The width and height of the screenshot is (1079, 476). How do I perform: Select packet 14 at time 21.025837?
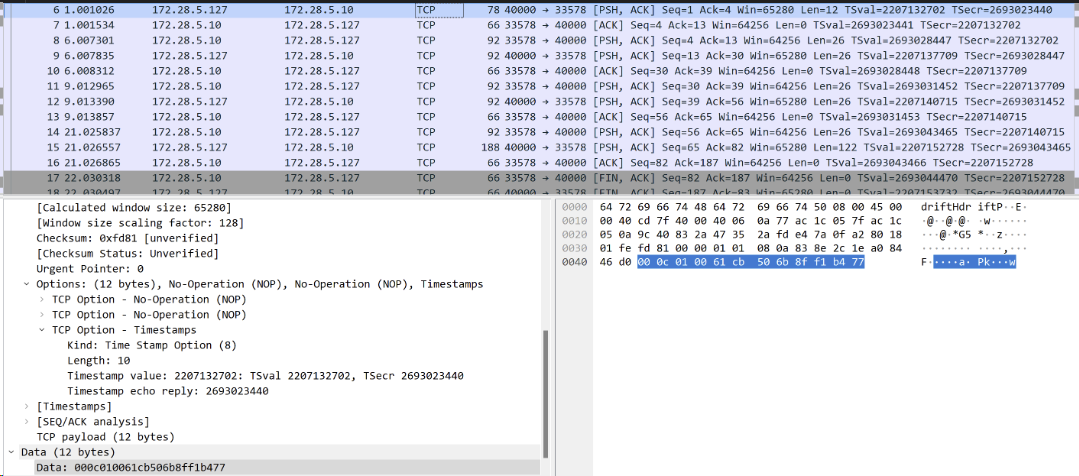(x=540, y=131)
